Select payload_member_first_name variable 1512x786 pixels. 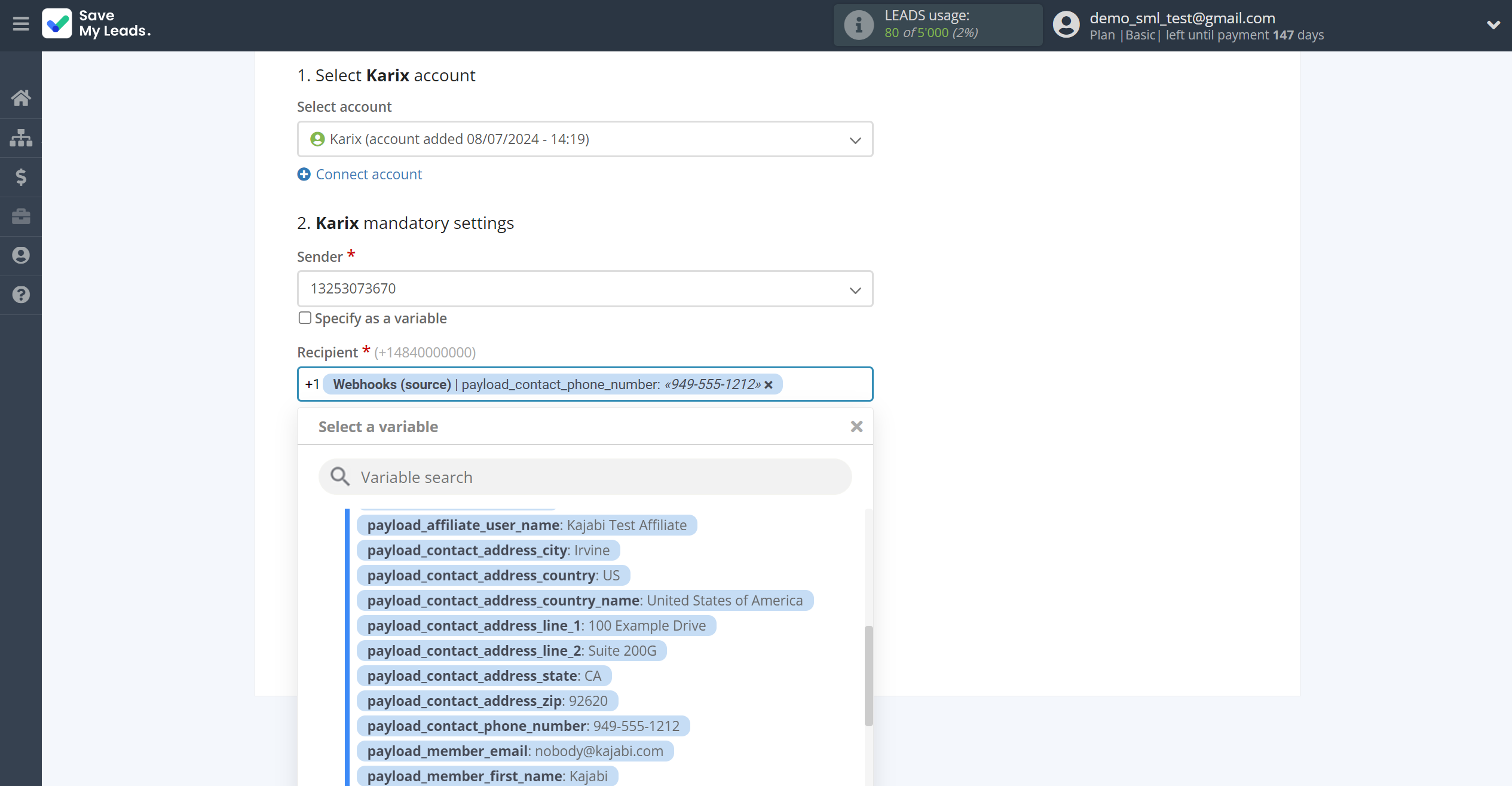point(487,776)
